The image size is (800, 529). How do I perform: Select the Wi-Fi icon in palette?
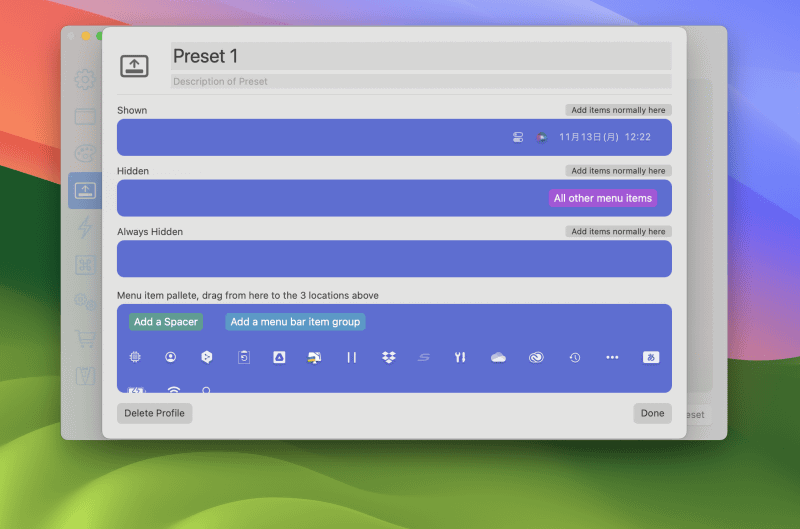174,390
